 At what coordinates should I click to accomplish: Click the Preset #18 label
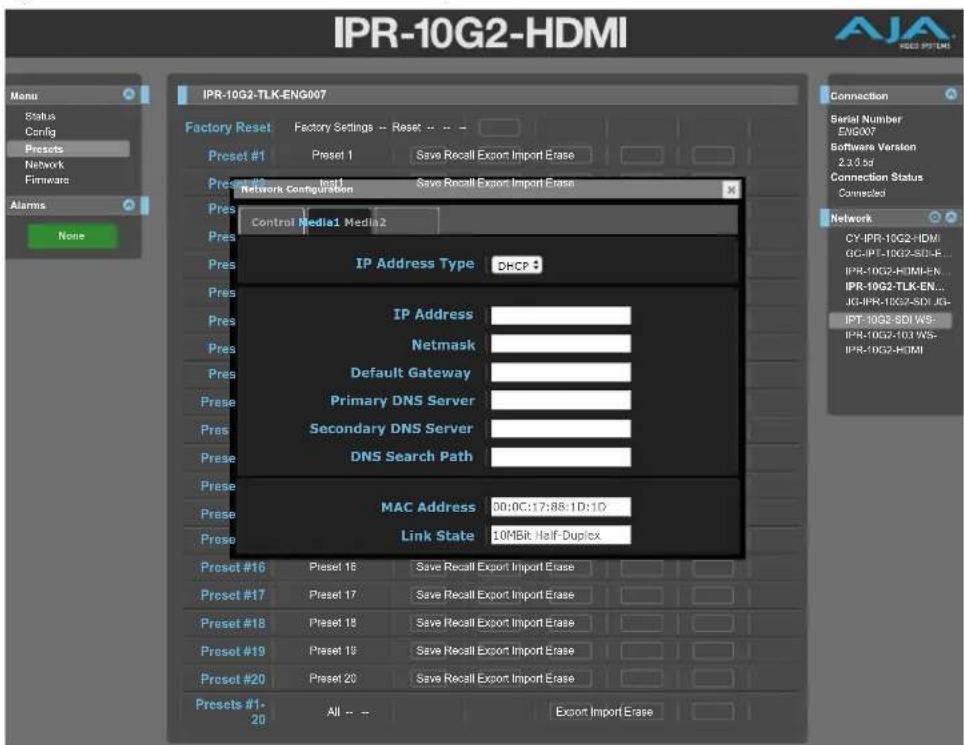pos(233,623)
